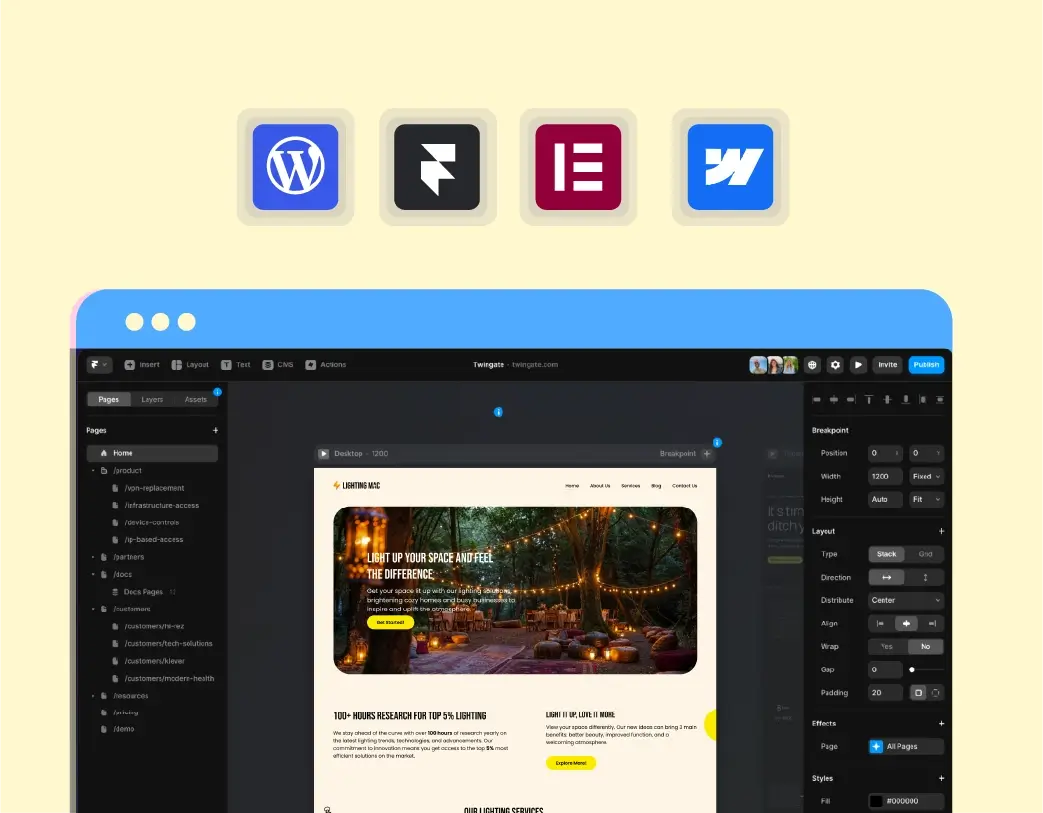The height and width of the screenshot is (813, 1043).
Task: Open the Insert menu in toolbar
Action: (142, 365)
